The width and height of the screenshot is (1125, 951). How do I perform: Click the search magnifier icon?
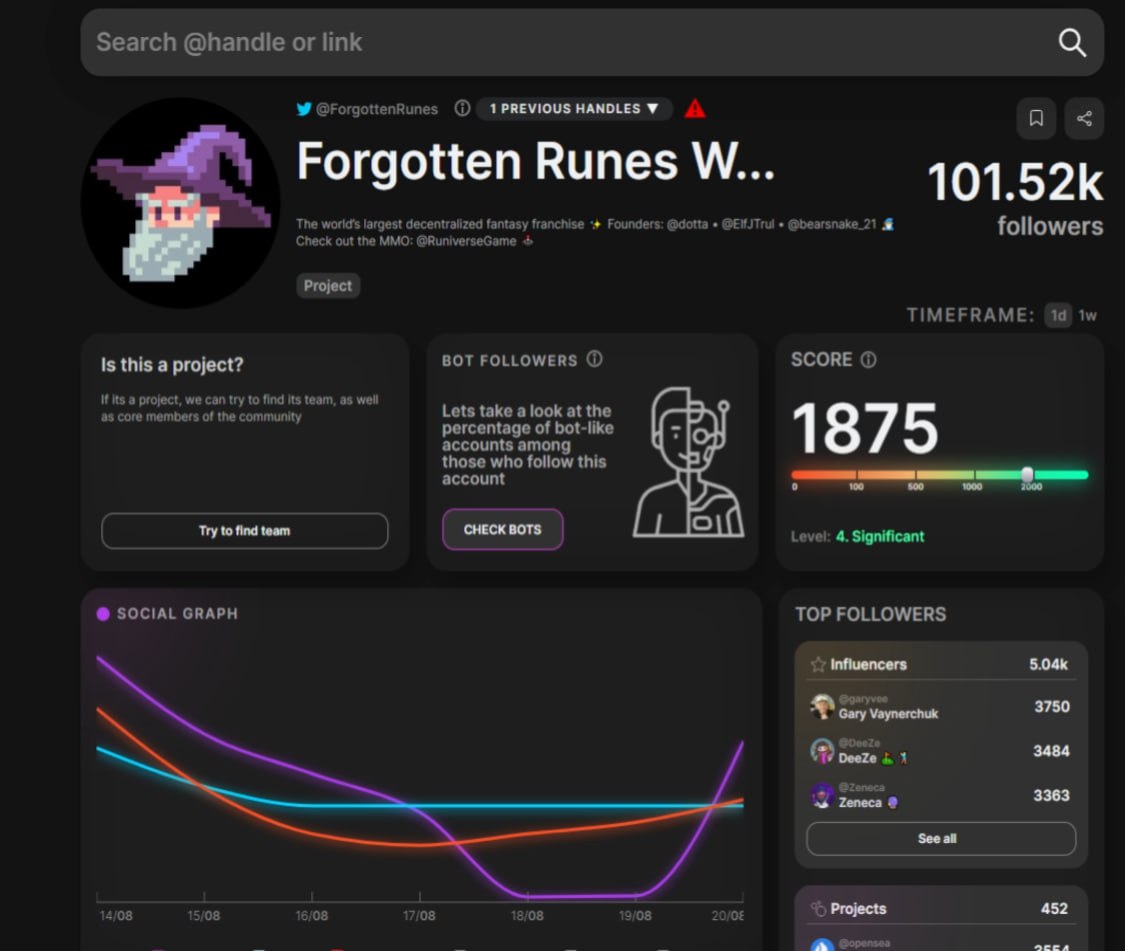[x=1072, y=42]
